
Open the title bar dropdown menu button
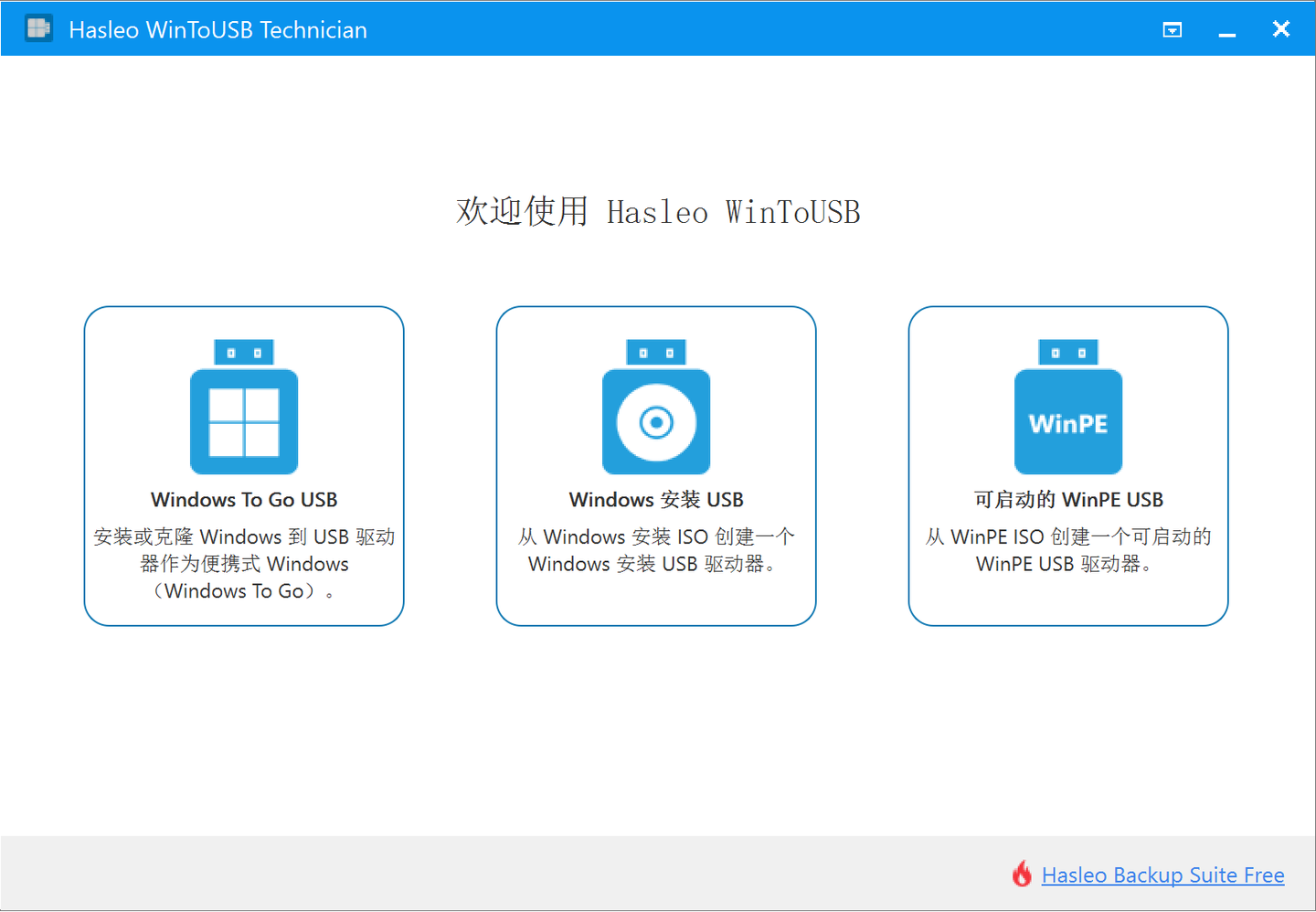tap(1173, 30)
